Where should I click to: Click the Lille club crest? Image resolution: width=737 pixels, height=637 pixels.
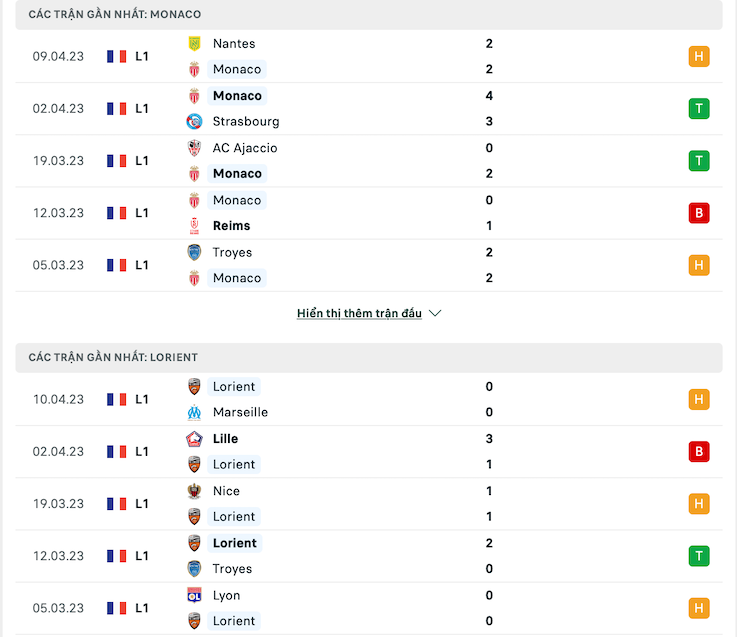[194, 439]
